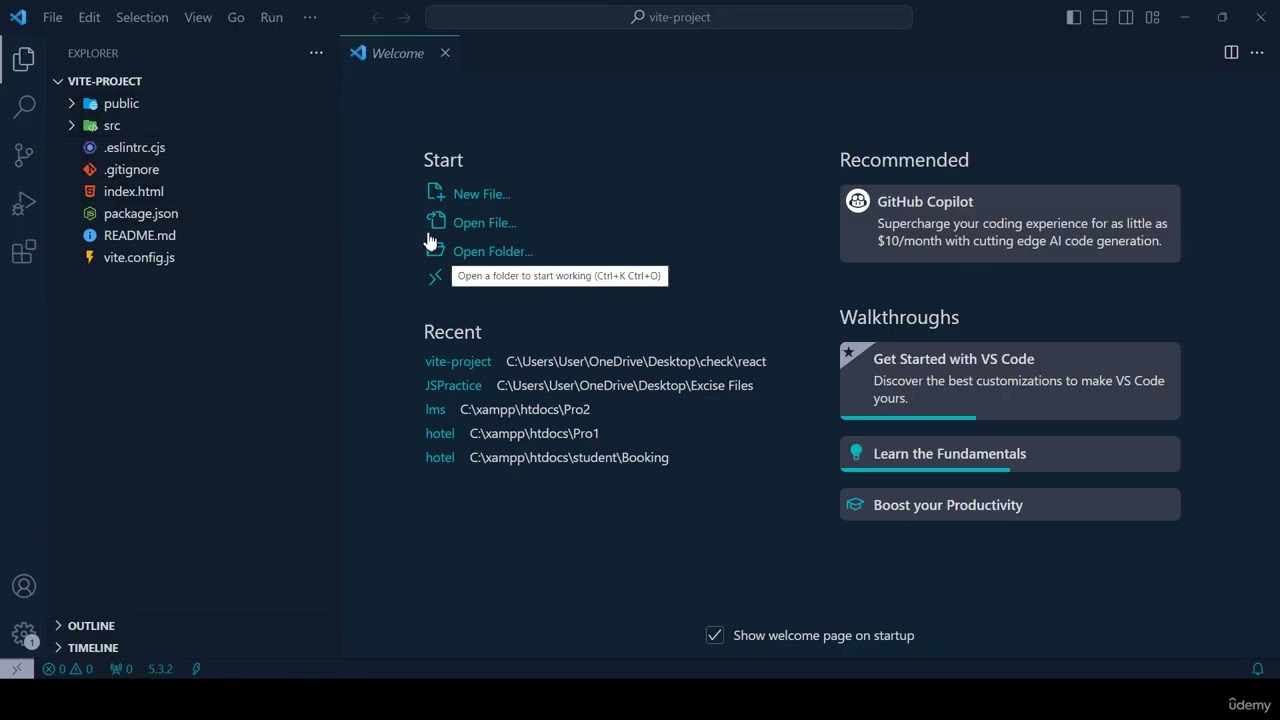The height and width of the screenshot is (720, 1280).
Task: Open the recent vite-project folder
Action: 458,362
